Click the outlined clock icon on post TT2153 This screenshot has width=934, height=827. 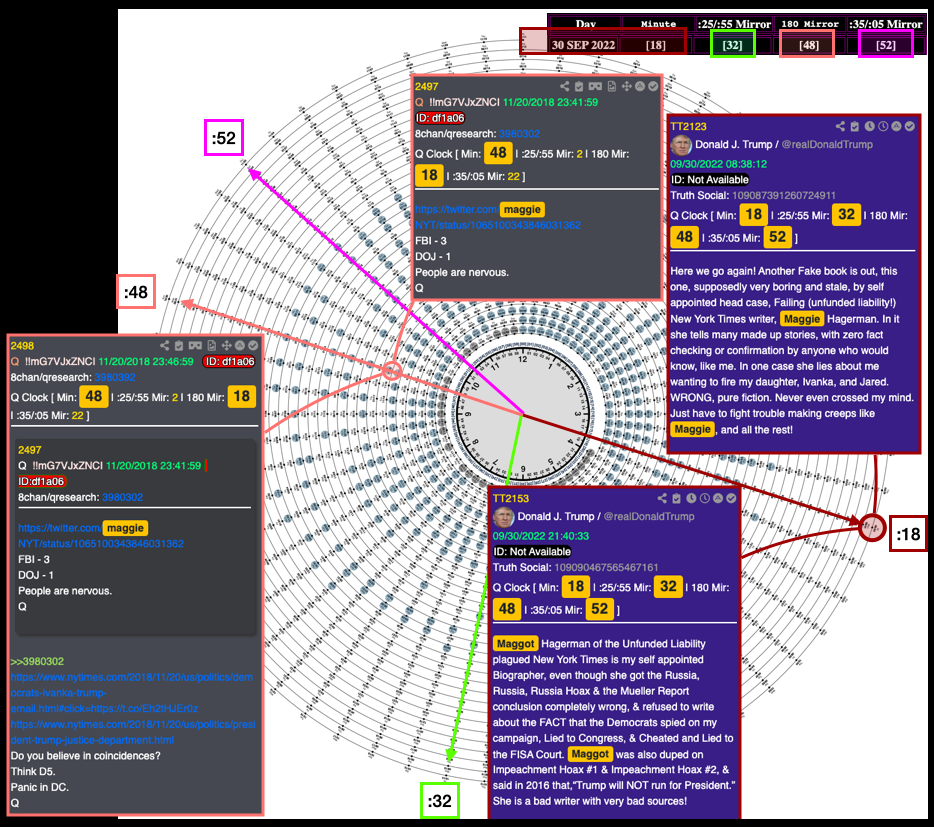[705, 498]
